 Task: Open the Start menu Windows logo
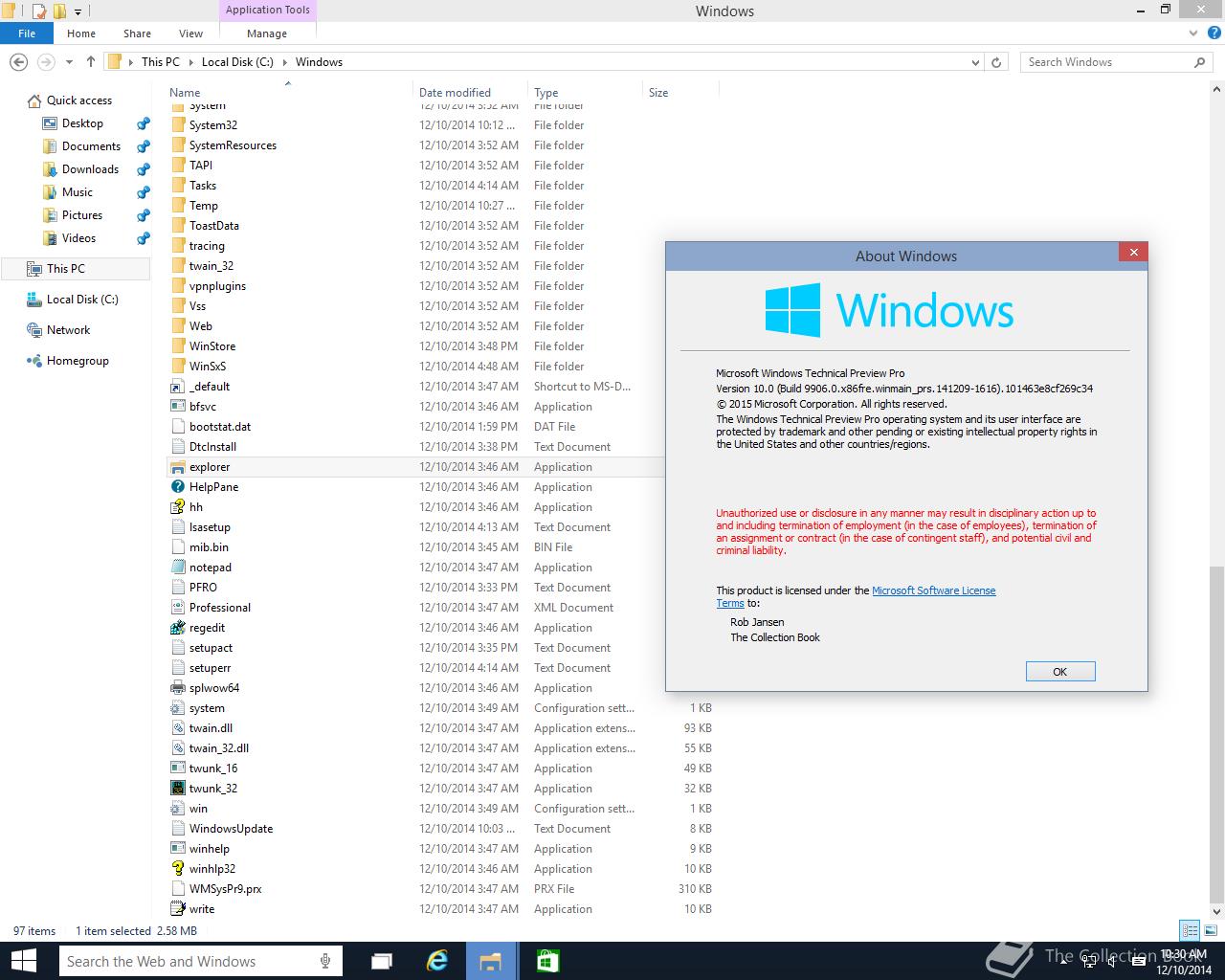click(23, 961)
